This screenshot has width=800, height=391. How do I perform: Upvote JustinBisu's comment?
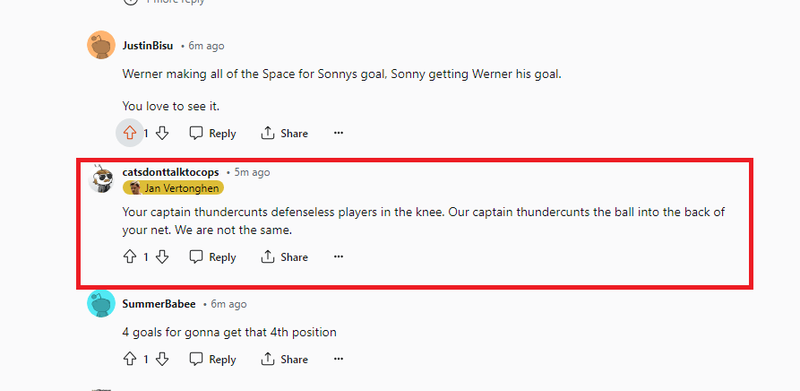pyautogui.click(x=130, y=133)
